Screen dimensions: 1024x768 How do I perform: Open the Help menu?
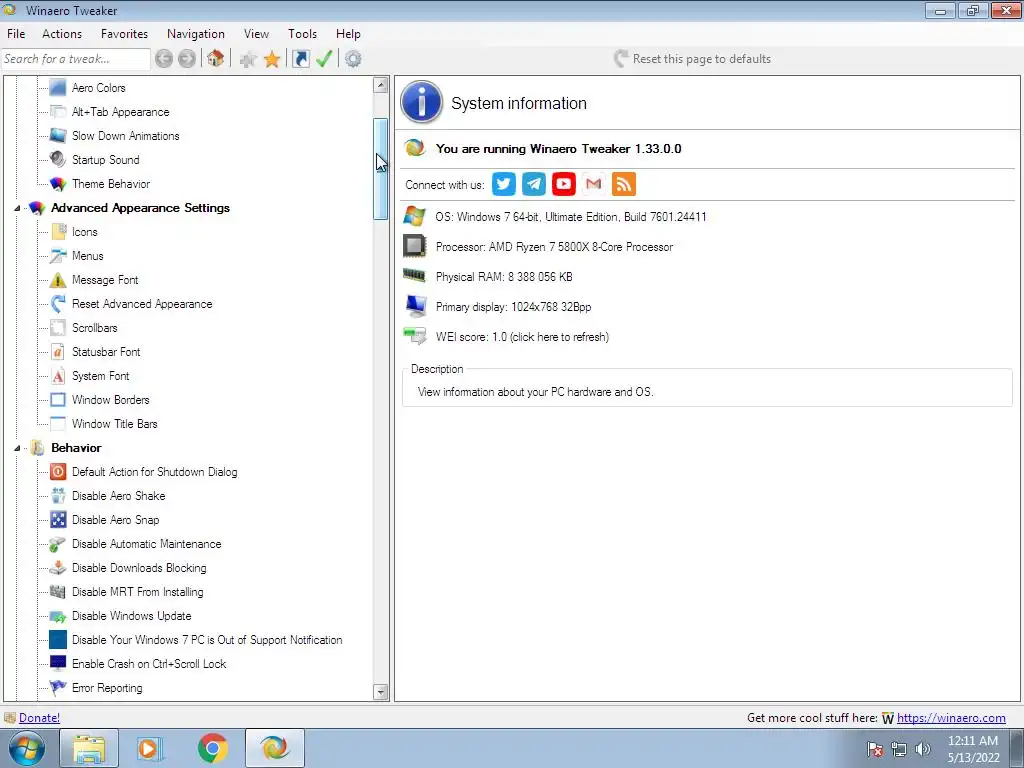pyautogui.click(x=348, y=34)
